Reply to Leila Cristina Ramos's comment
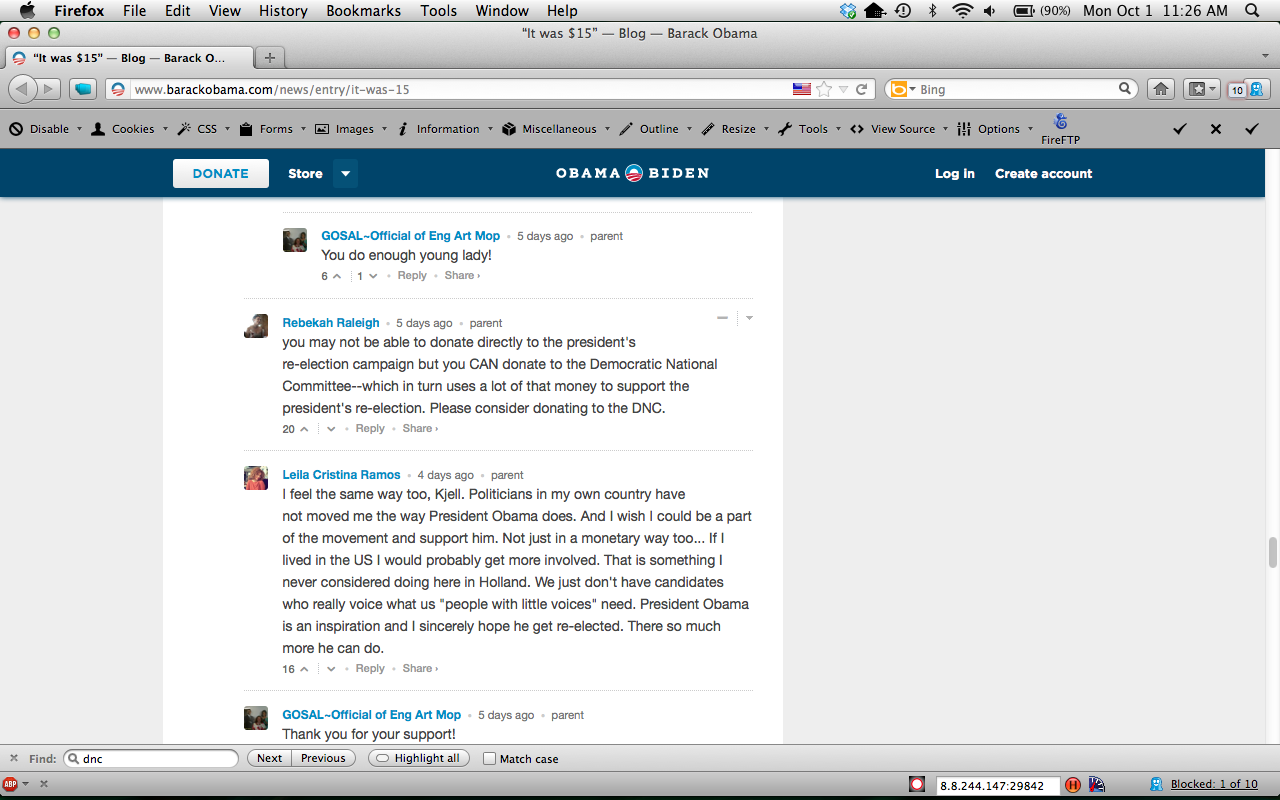The width and height of the screenshot is (1280, 800). point(370,669)
